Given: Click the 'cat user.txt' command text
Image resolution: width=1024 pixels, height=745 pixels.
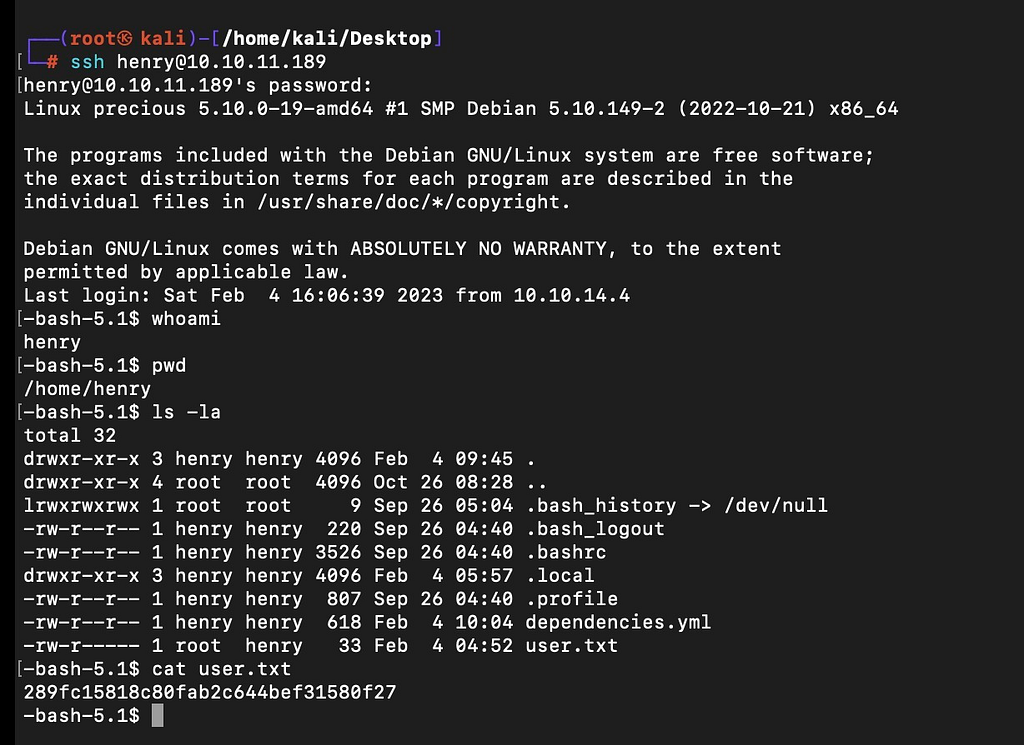Looking at the screenshot, I should (x=221, y=669).
